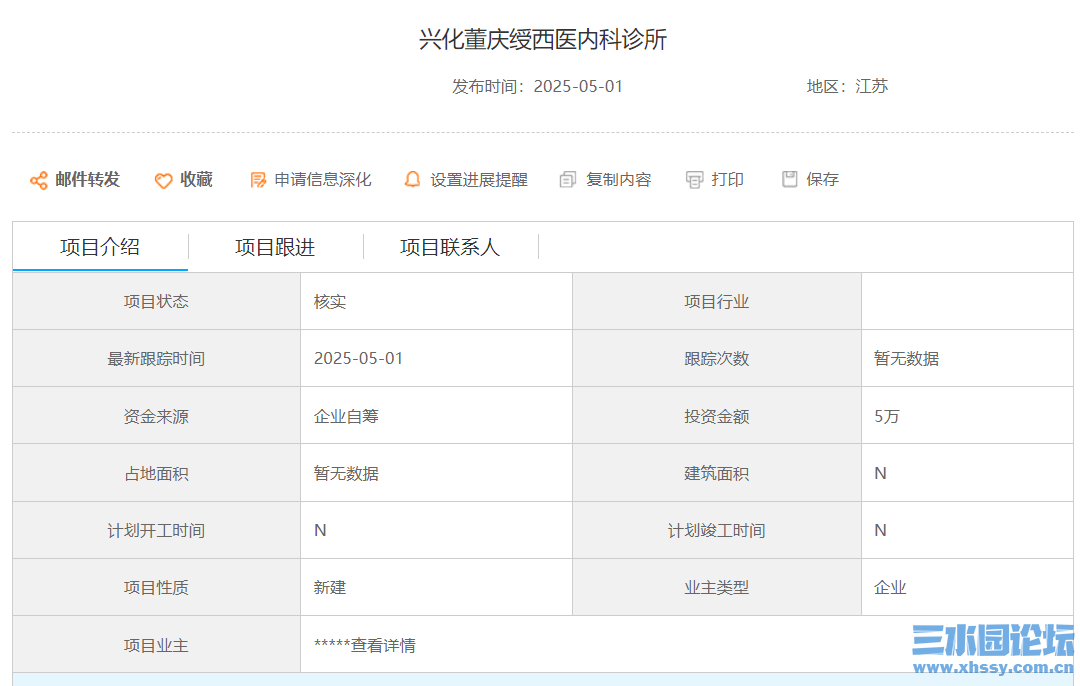
Task: Forward via the 邮件转发 link
Action: (87, 180)
